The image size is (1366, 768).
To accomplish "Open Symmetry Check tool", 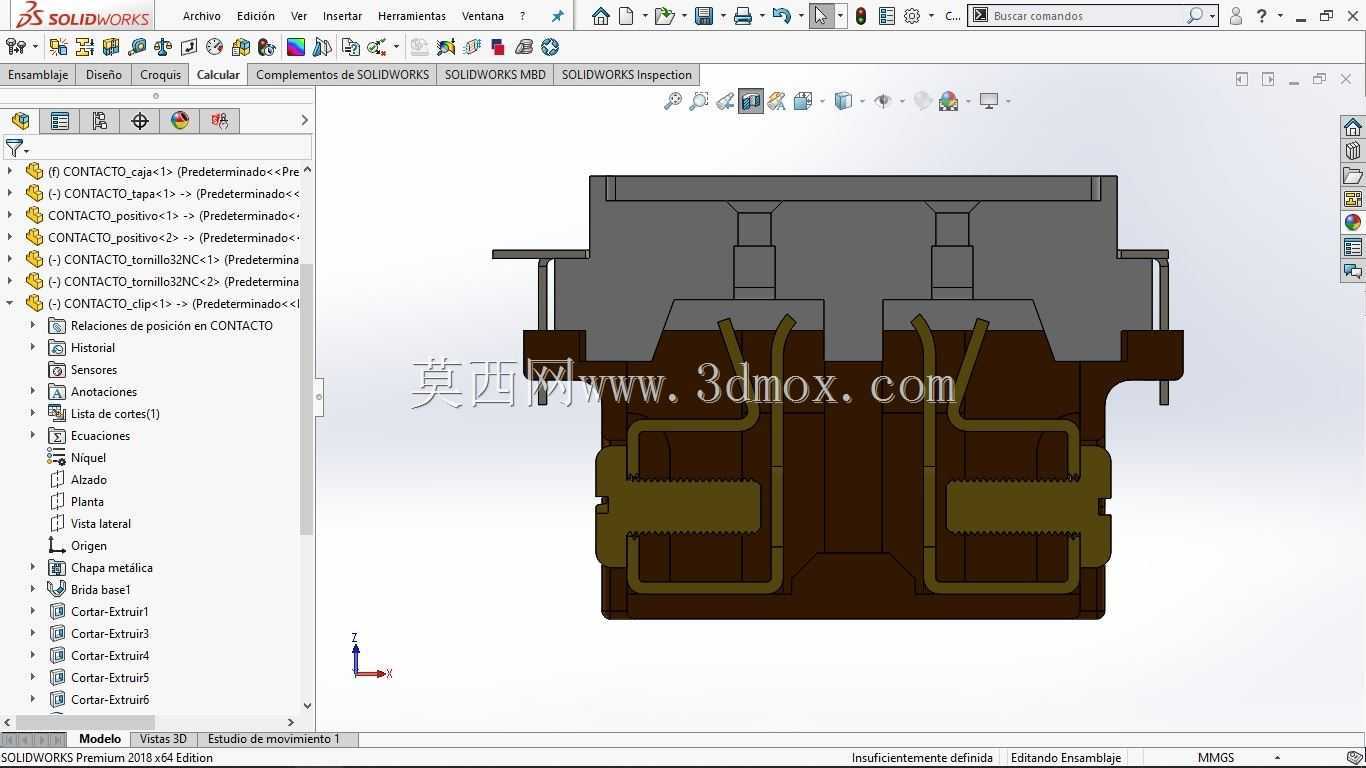I will (x=322, y=47).
